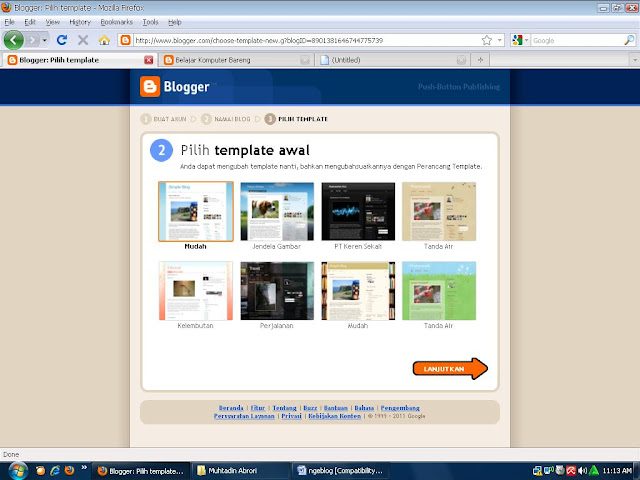
Task: Select the green Tanda Air template
Action: (x=439, y=291)
